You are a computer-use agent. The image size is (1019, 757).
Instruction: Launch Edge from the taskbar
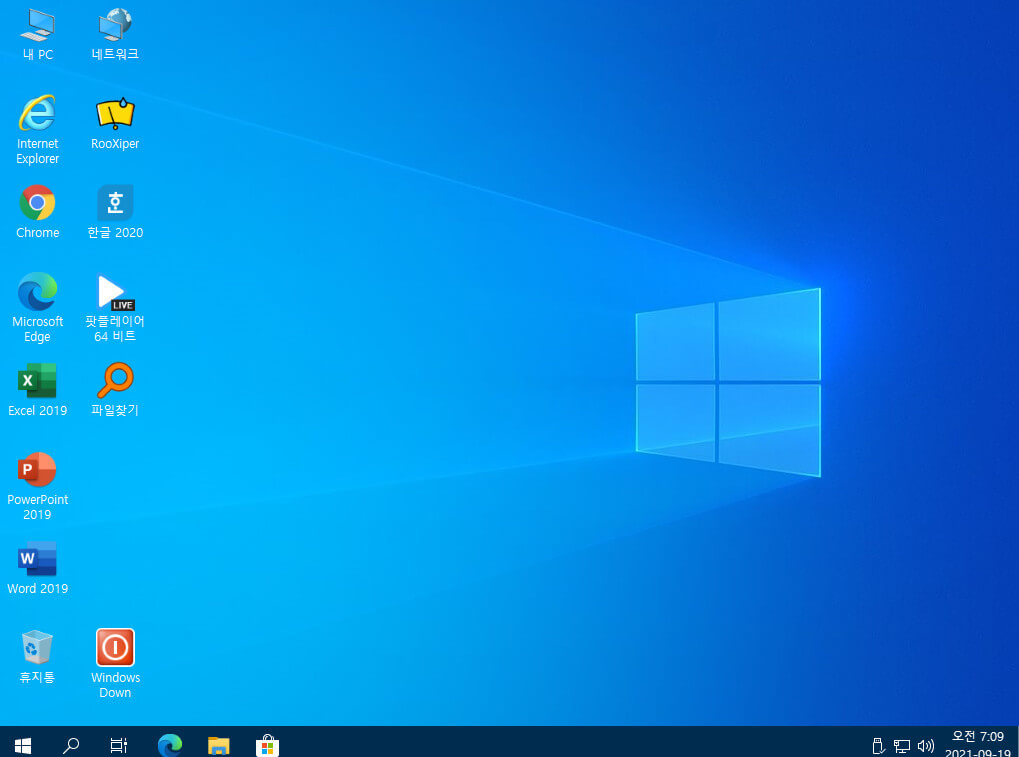click(x=170, y=745)
